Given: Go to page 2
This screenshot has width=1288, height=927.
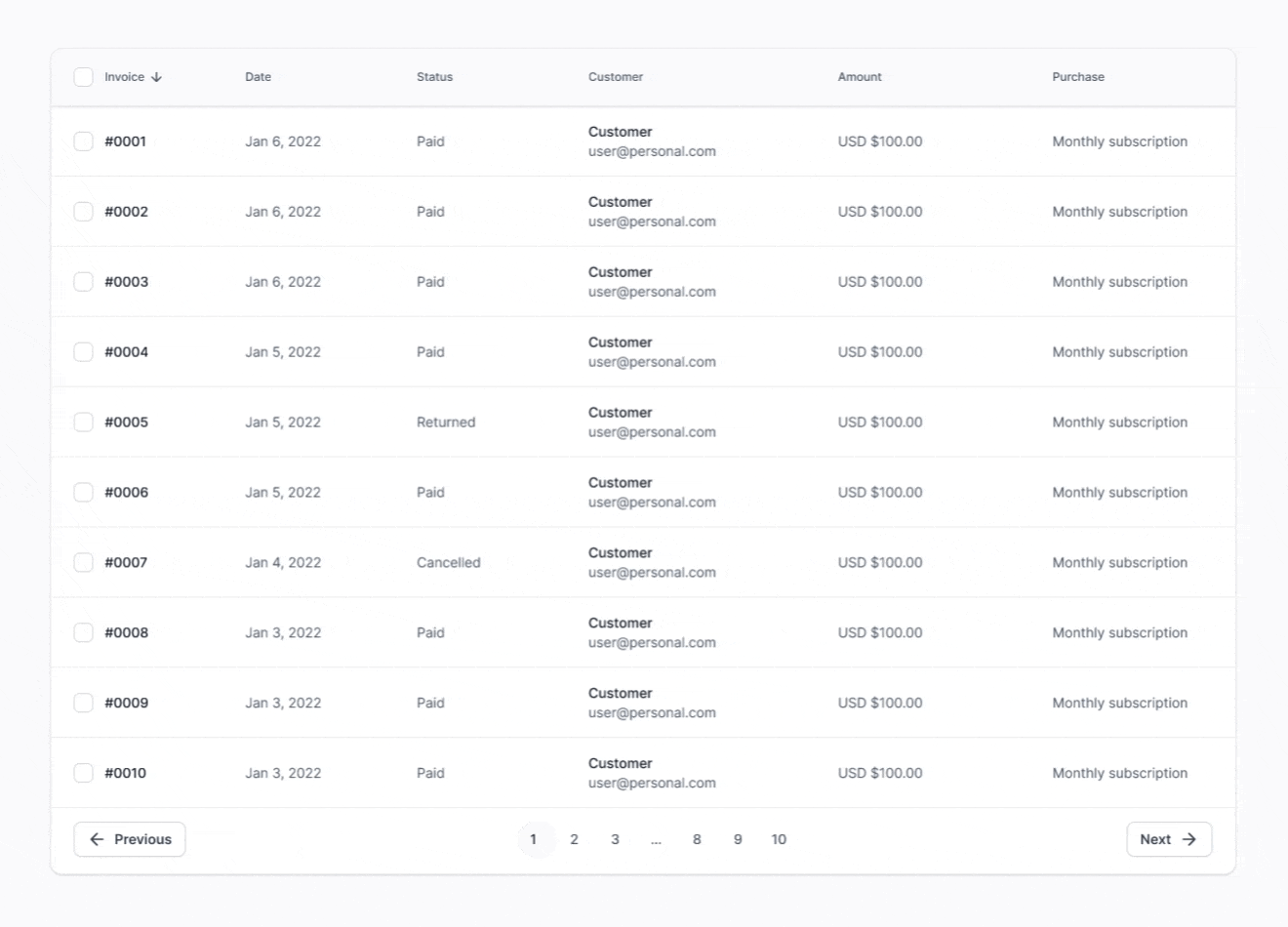Looking at the screenshot, I should click(x=574, y=839).
